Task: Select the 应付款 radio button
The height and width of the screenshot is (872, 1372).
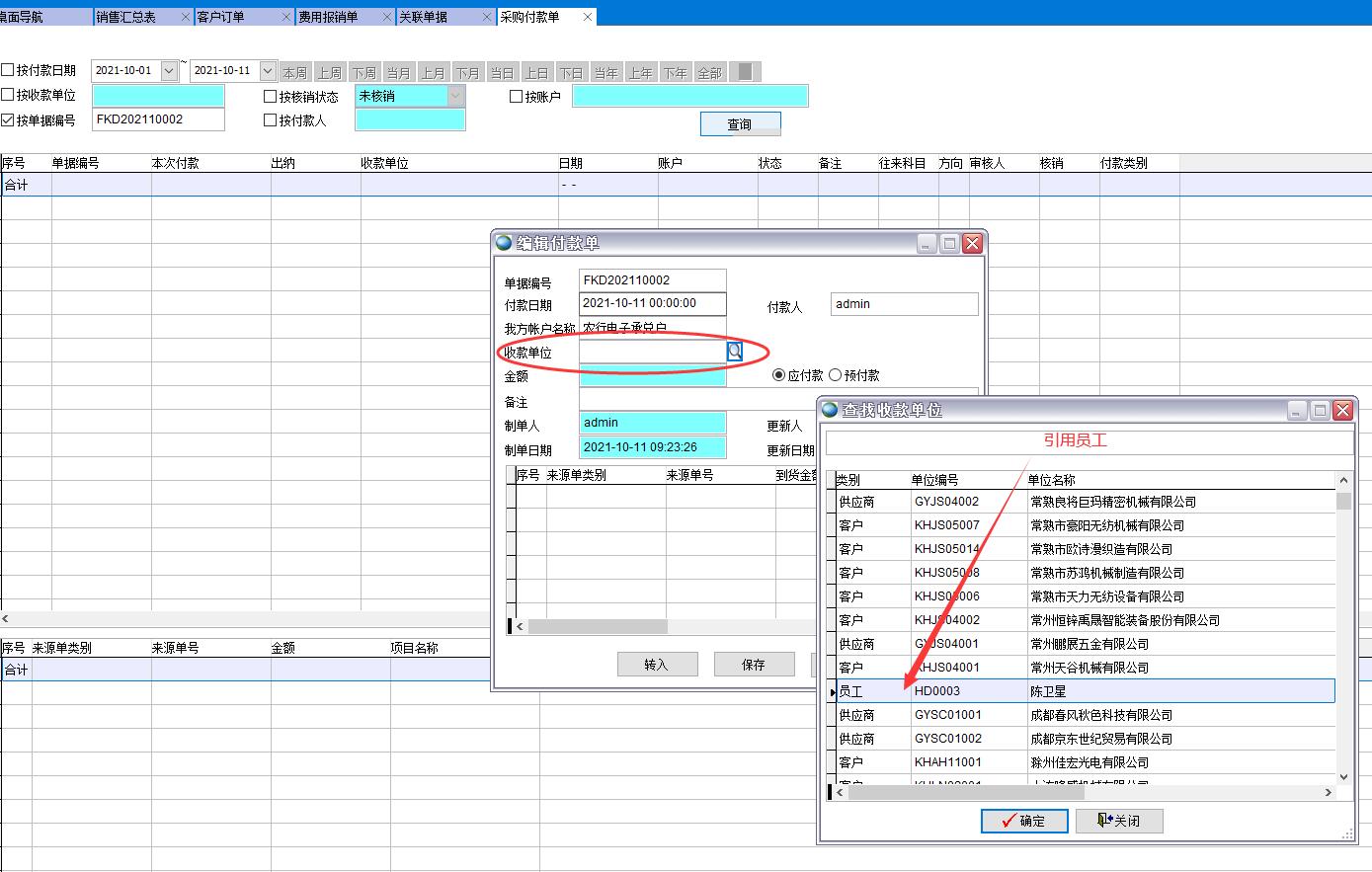Action: click(x=778, y=374)
